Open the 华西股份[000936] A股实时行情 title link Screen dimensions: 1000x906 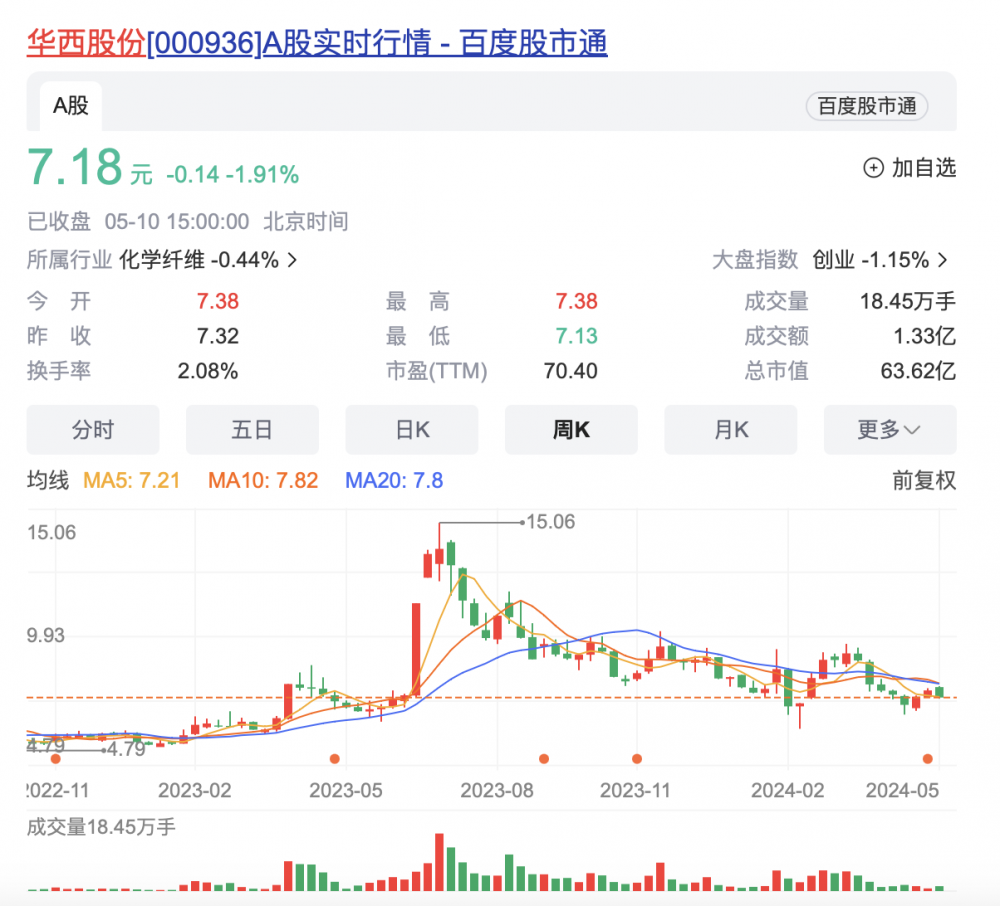click(x=317, y=43)
